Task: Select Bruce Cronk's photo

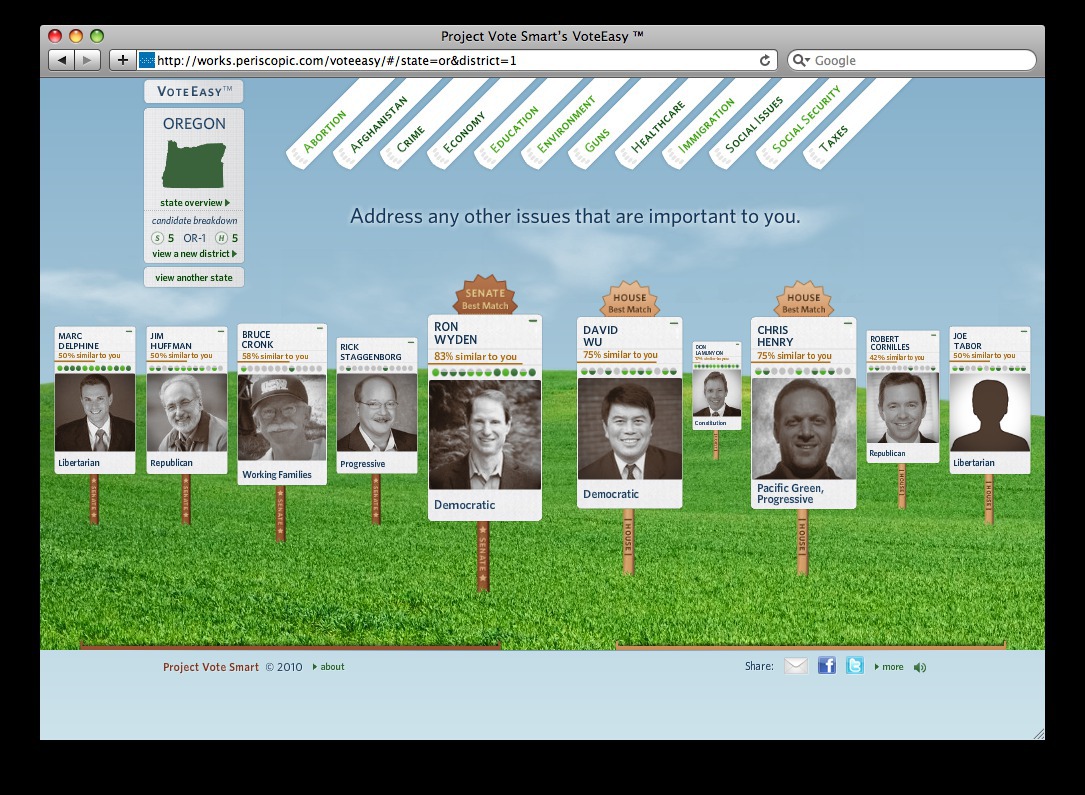Action: (282, 418)
